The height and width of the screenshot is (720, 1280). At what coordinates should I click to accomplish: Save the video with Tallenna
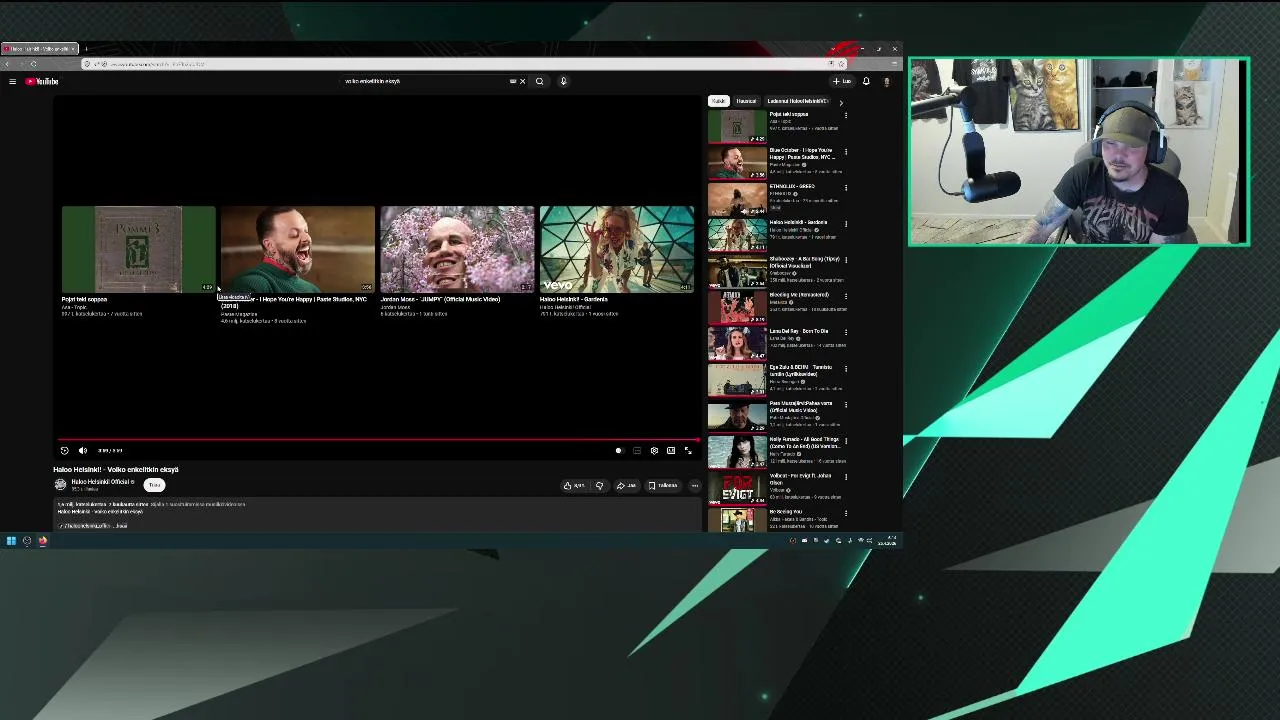pyautogui.click(x=663, y=486)
